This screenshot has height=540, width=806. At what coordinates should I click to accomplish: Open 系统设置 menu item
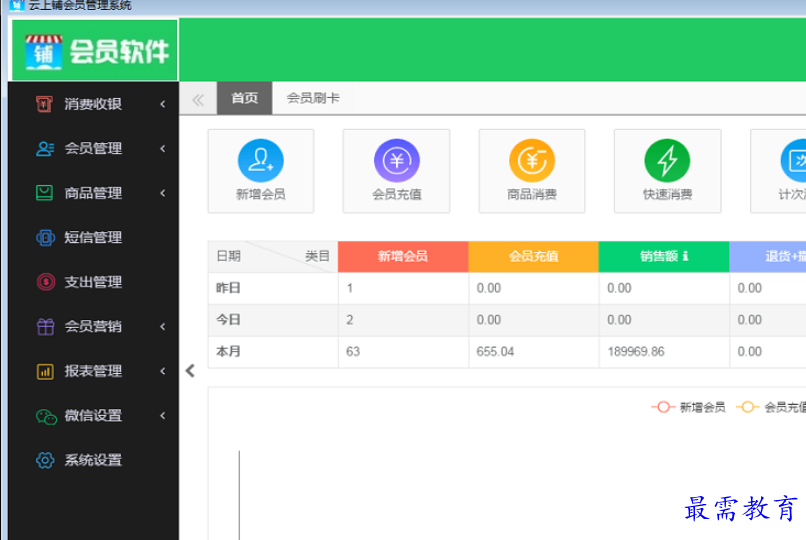click(x=94, y=460)
